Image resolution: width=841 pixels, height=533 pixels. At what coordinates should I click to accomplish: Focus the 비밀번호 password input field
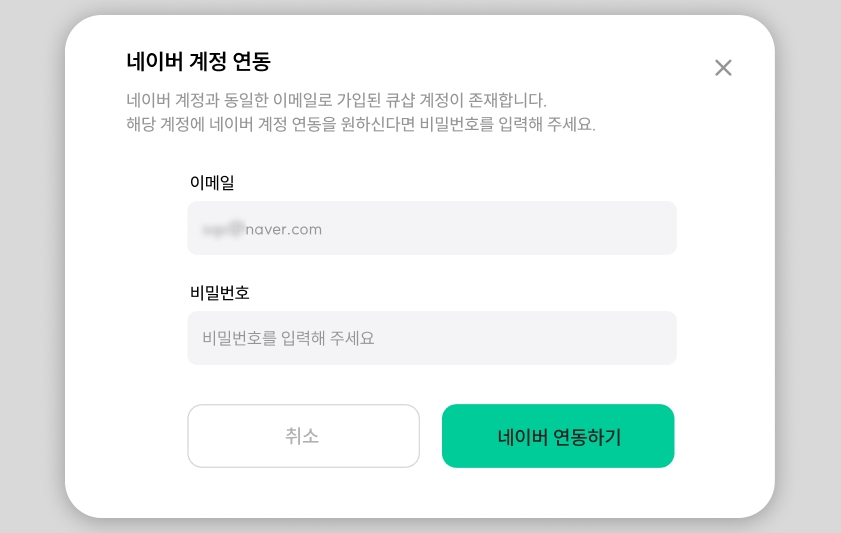click(431, 338)
